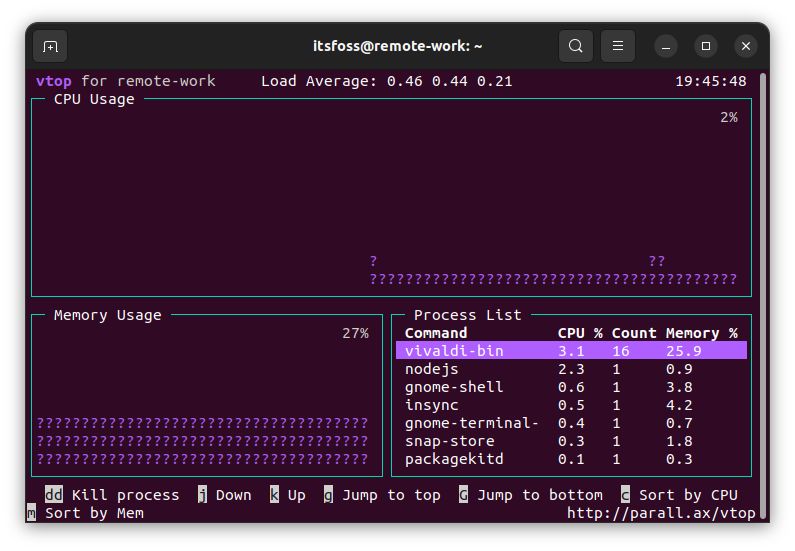
Task: Maximize the terminal window
Action: pos(706,47)
